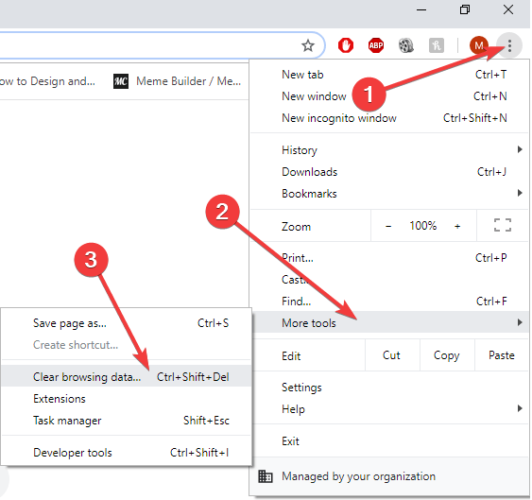Open the M profile avatar
The image size is (532, 500).
click(x=479, y=45)
